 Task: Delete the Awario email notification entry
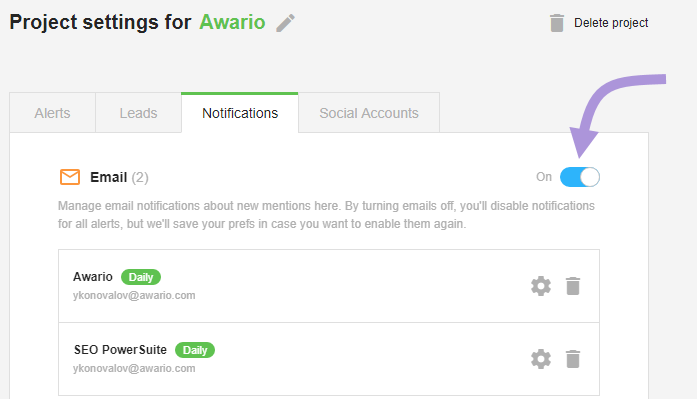[x=573, y=286]
